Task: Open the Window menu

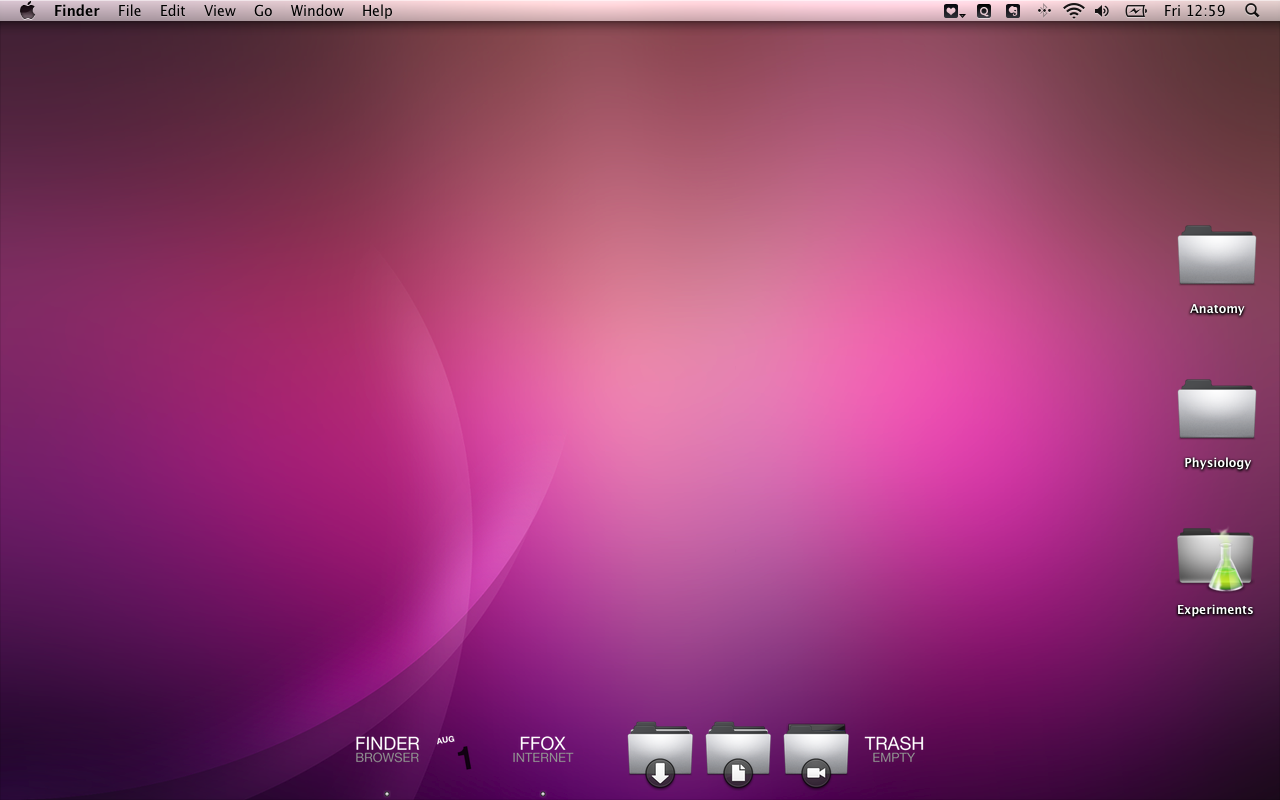Action: (317, 11)
